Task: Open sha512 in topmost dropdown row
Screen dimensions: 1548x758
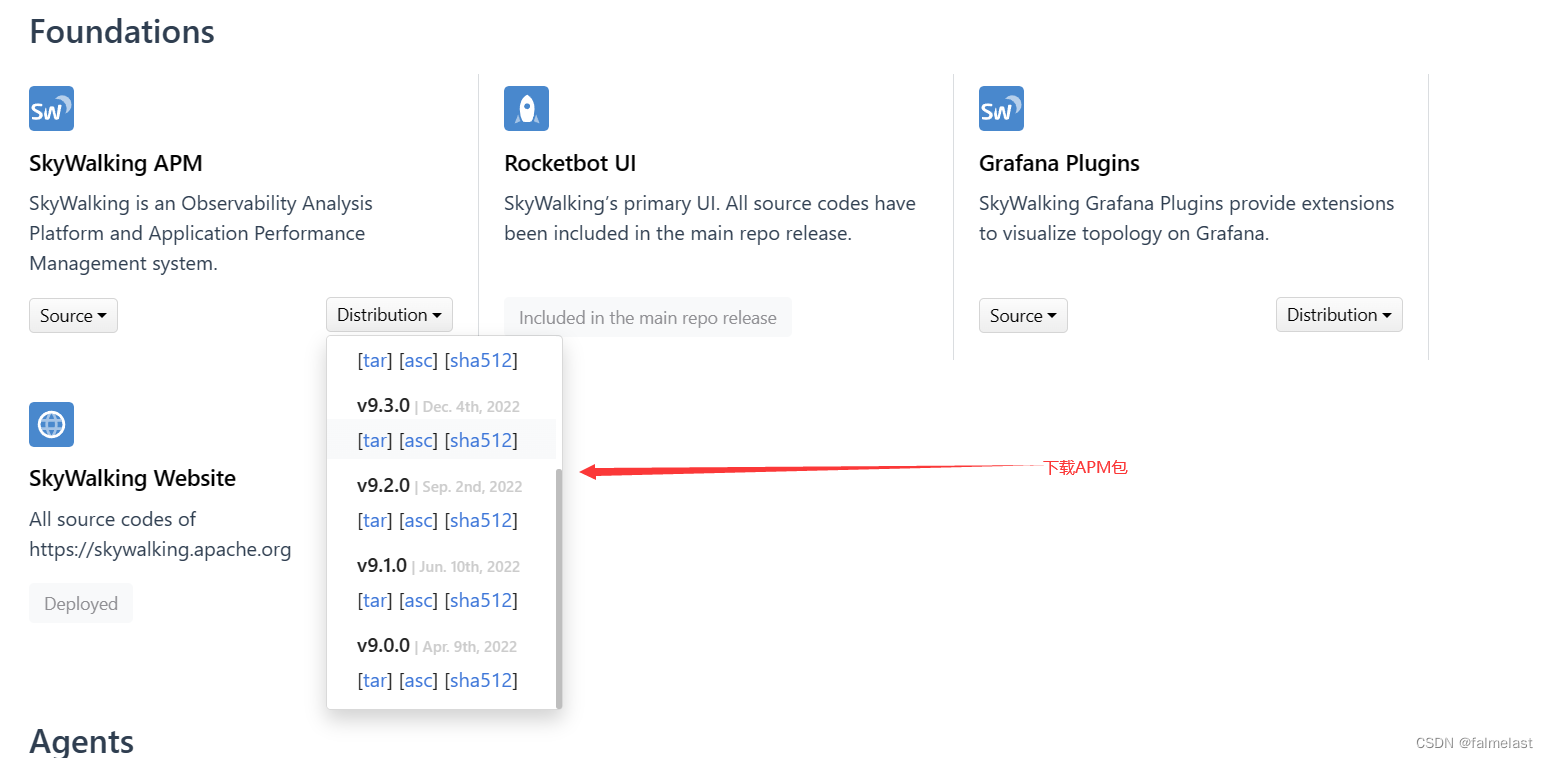Action: pos(481,360)
